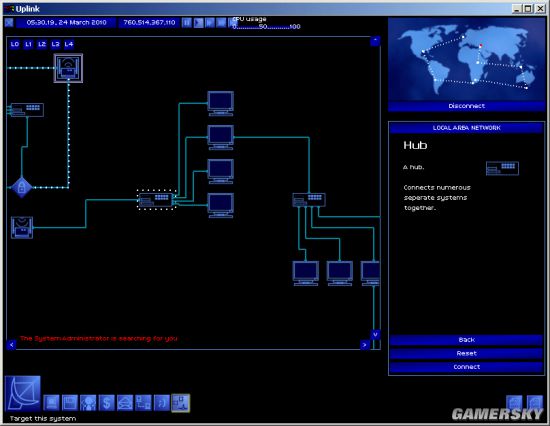Open the satellite dish software menu
Screen dimensions: 550x426
tap(23, 393)
